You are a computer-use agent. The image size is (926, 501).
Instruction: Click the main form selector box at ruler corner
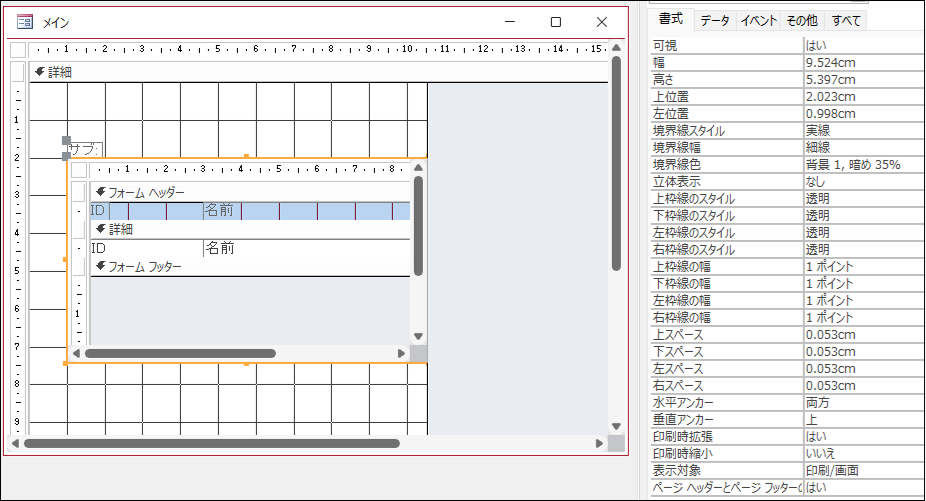click(18, 50)
